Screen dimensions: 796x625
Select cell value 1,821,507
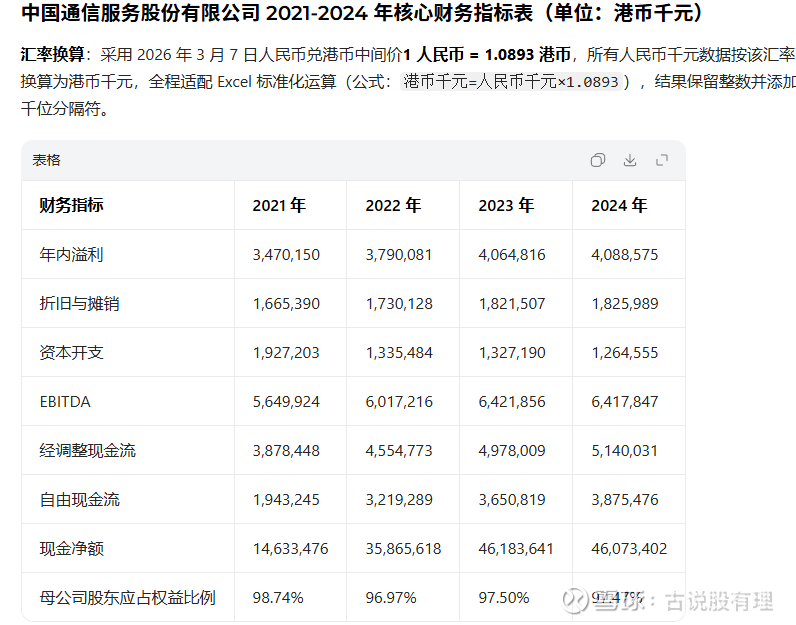(x=512, y=304)
